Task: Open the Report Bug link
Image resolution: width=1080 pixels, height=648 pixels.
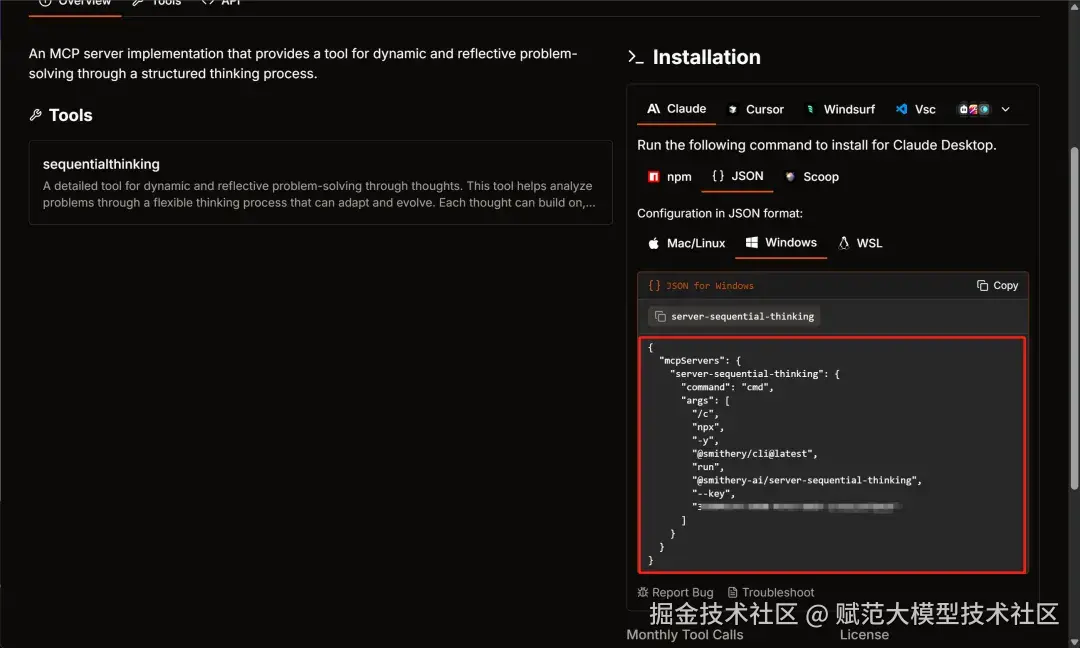Action: tap(675, 592)
